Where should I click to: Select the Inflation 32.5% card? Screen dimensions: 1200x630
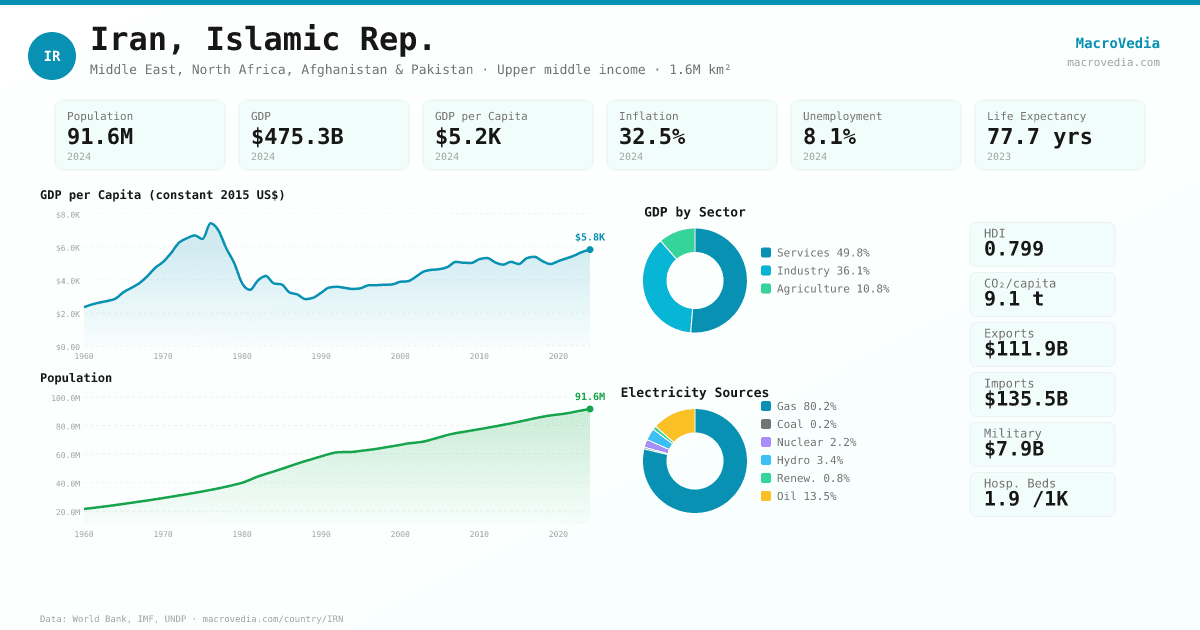coord(692,135)
